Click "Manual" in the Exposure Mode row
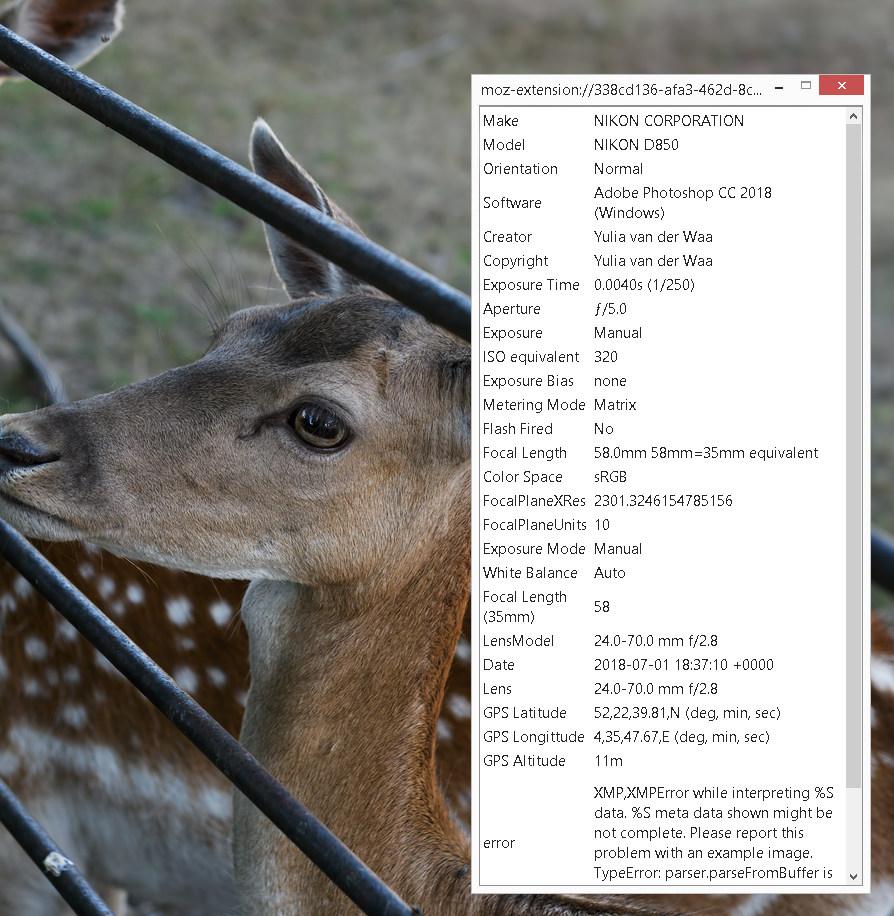 (618, 549)
